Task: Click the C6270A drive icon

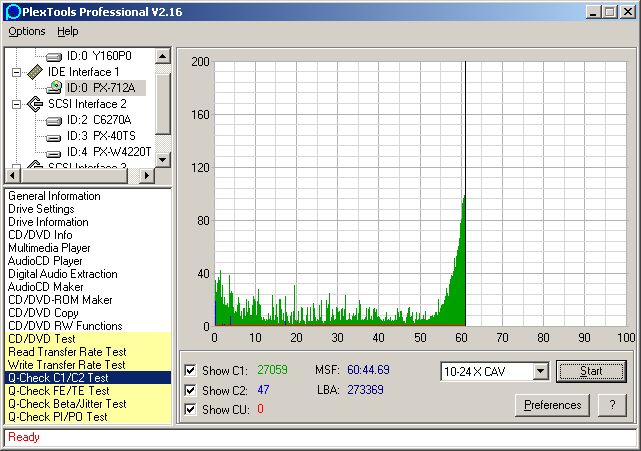Action: pyautogui.click(x=54, y=121)
